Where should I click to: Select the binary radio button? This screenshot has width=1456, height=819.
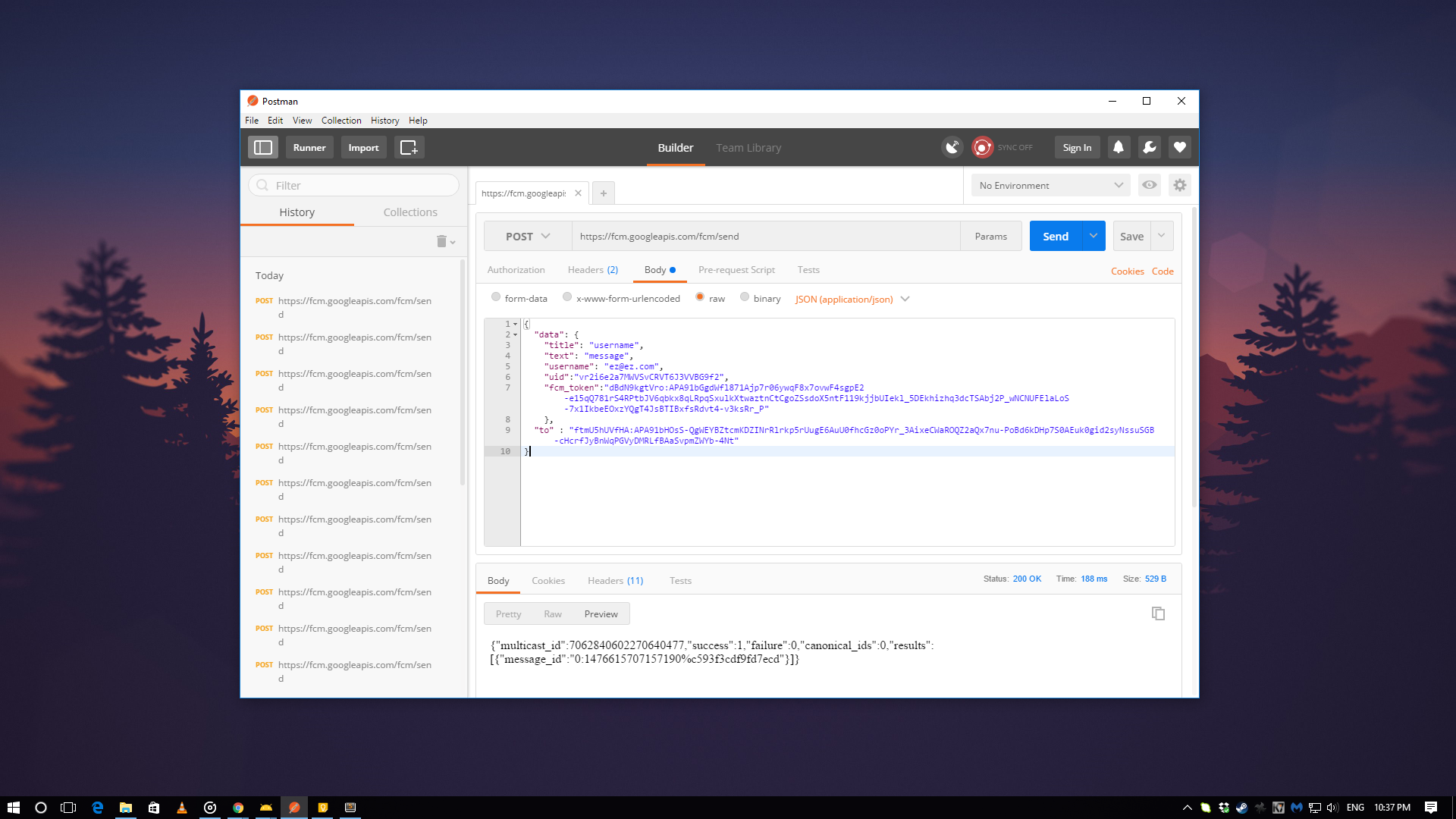pos(744,298)
